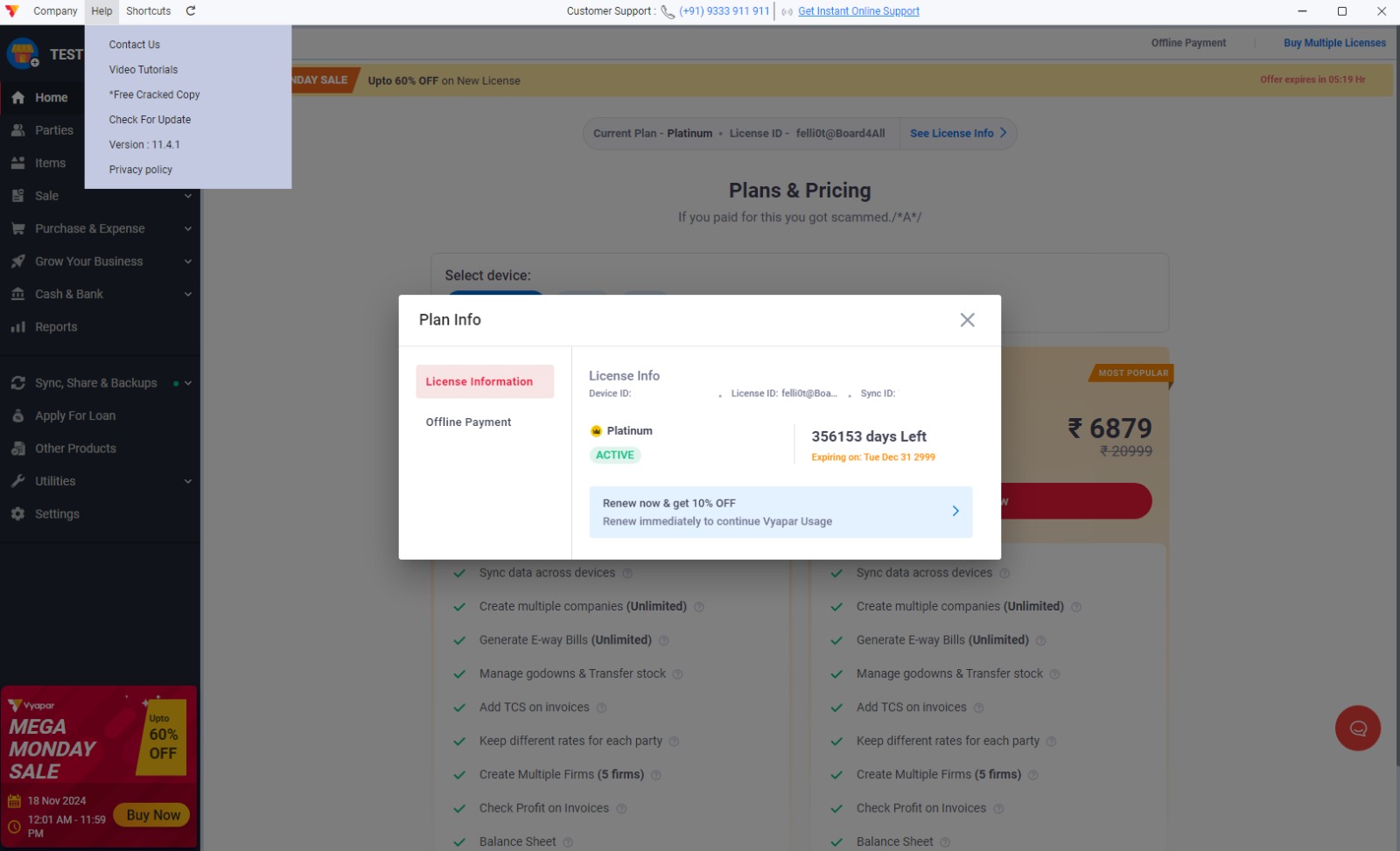Expand the Purchase & Expense chevron
The height and width of the screenshot is (851, 1400).
point(188,229)
